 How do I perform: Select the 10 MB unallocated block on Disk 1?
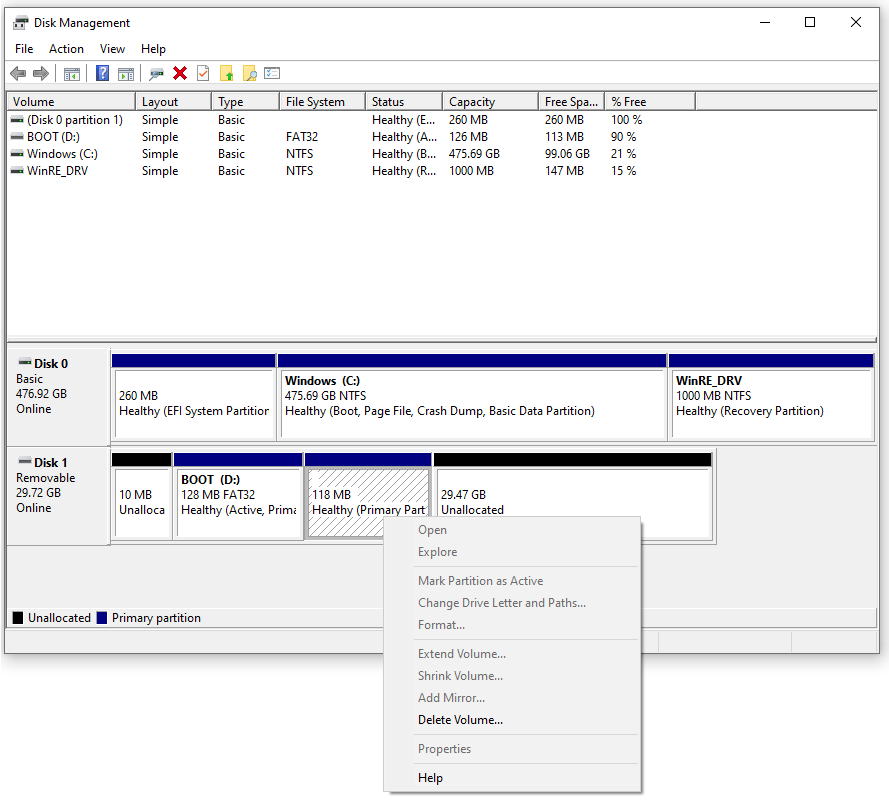142,496
